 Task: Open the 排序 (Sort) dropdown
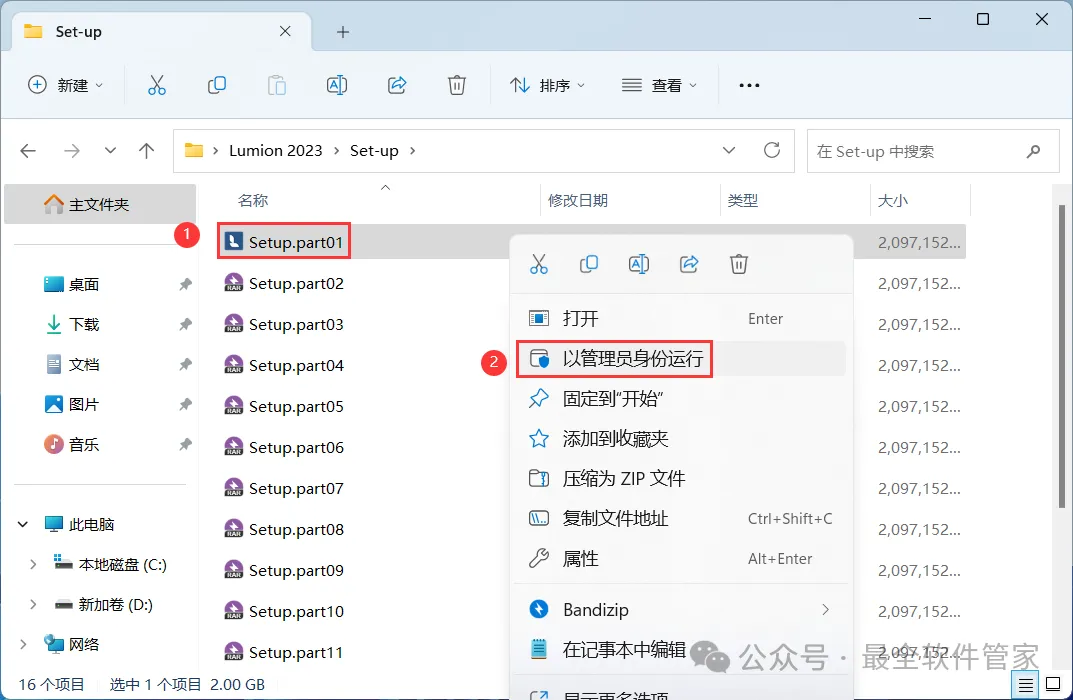click(547, 85)
